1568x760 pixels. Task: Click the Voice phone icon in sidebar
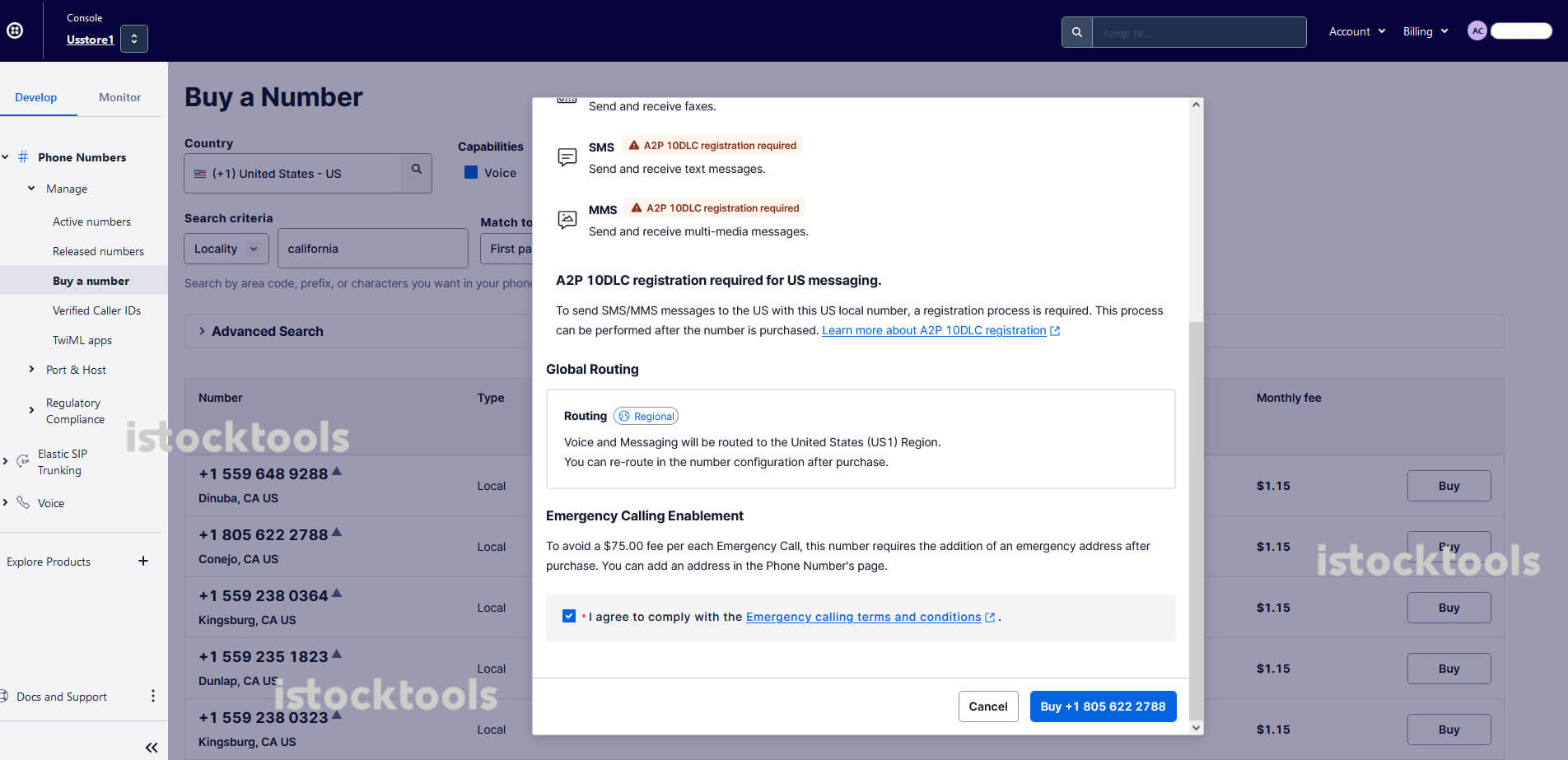click(x=23, y=502)
